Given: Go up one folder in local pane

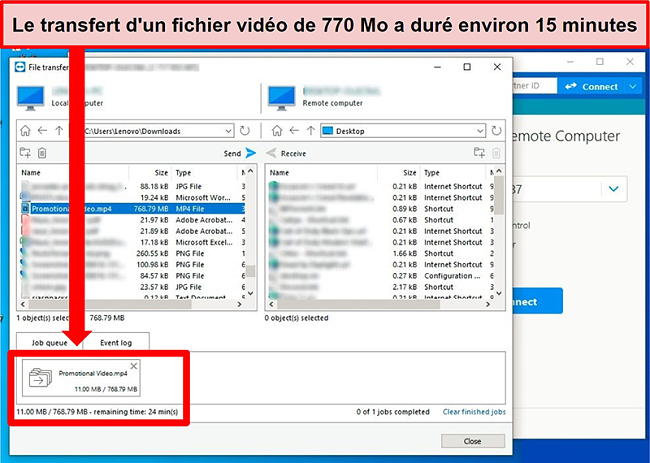Looking at the screenshot, I should 59,131.
